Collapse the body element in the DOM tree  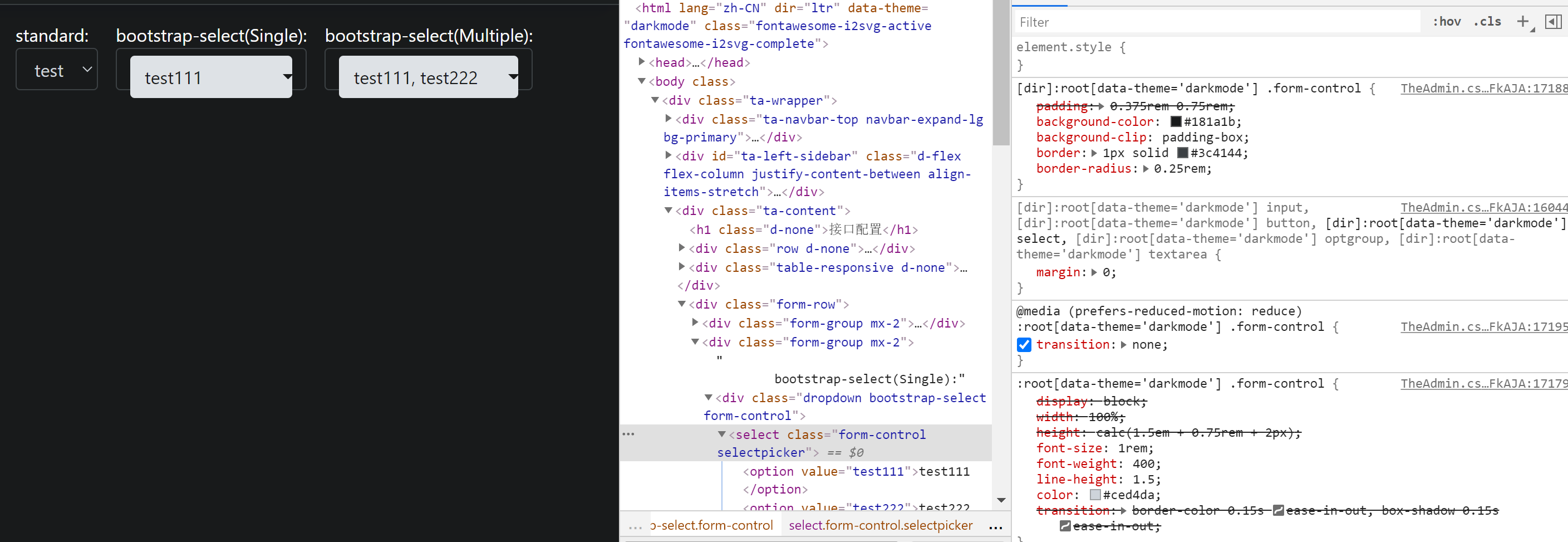point(641,81)
